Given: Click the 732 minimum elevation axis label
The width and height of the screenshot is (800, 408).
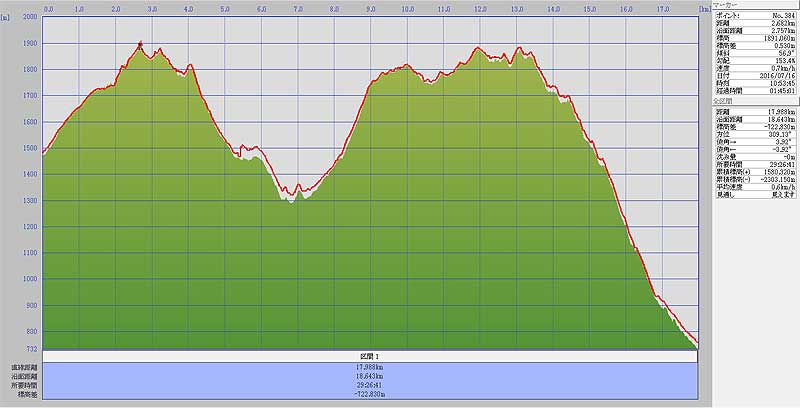Looking at the screenshot, I should point(32,349).
